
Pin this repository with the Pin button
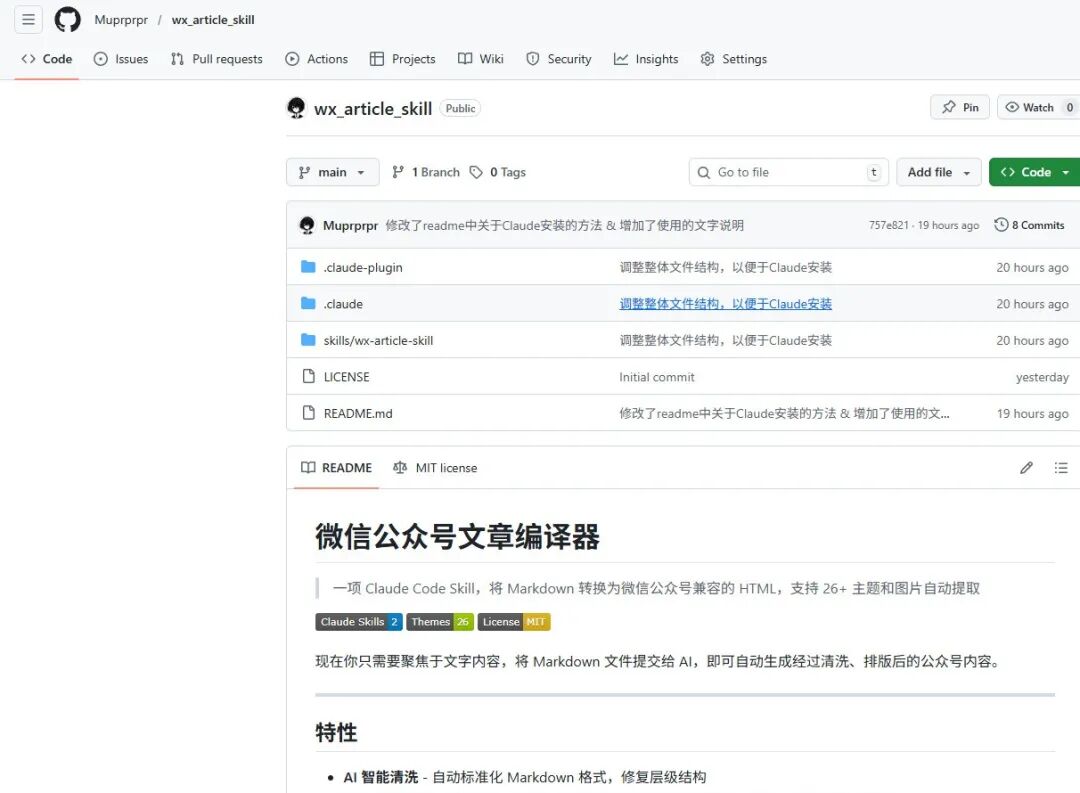pos(960,107)
